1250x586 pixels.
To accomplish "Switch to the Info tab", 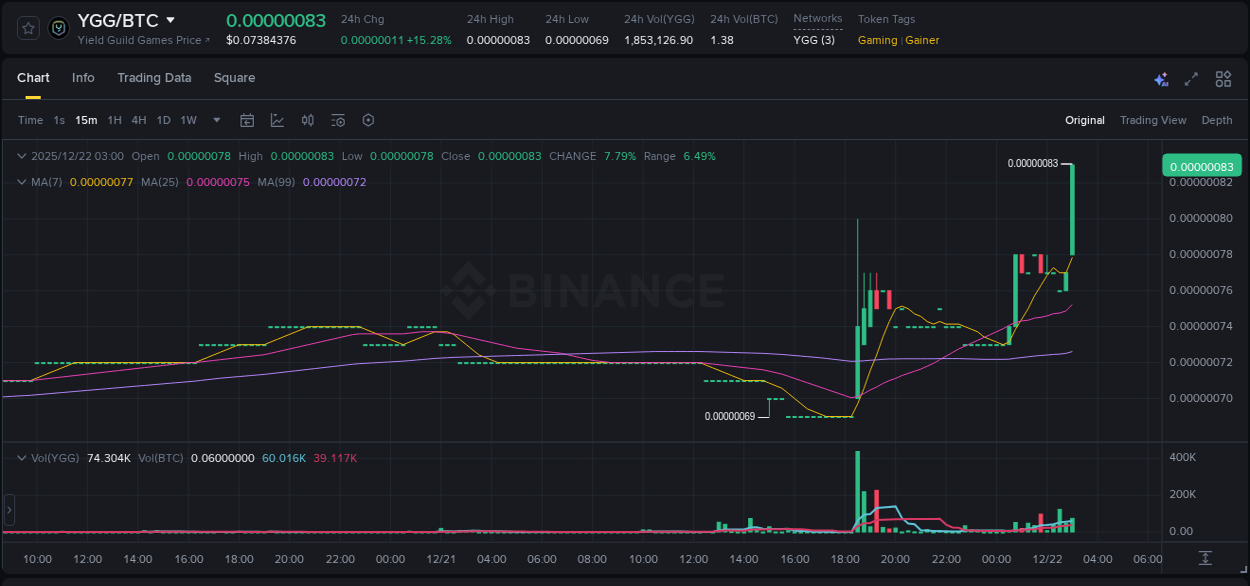I will click(83, 78).
